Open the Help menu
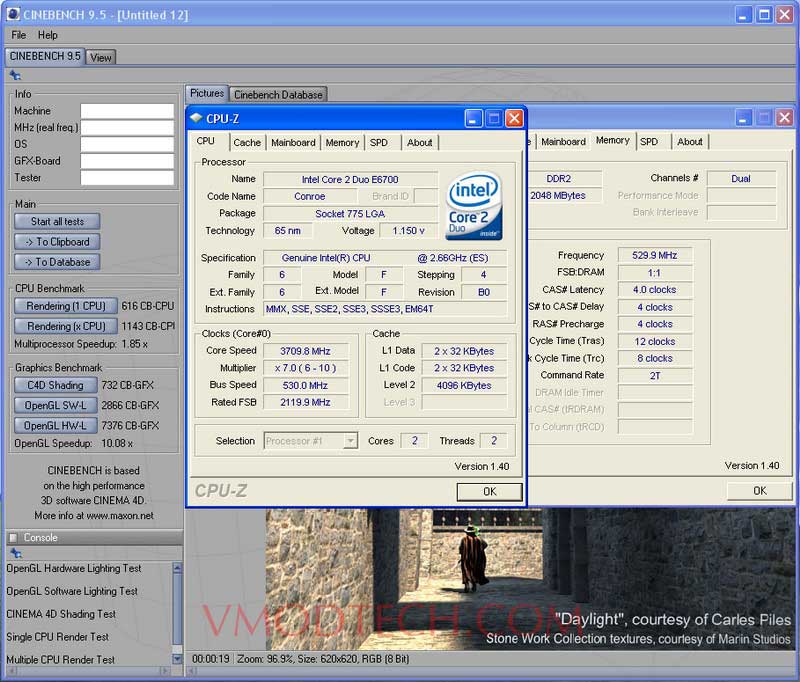 [x=47, y=35]
